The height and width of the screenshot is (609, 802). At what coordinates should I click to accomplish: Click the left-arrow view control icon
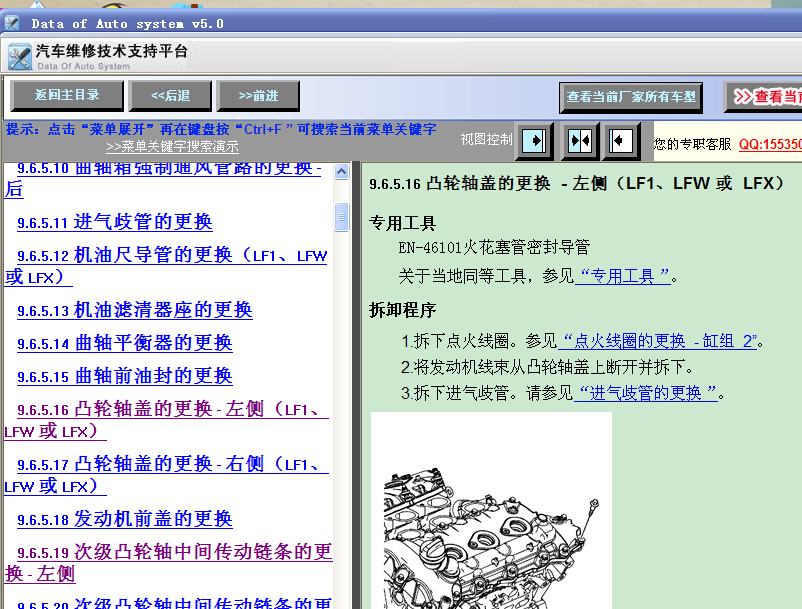coord(620,141)
